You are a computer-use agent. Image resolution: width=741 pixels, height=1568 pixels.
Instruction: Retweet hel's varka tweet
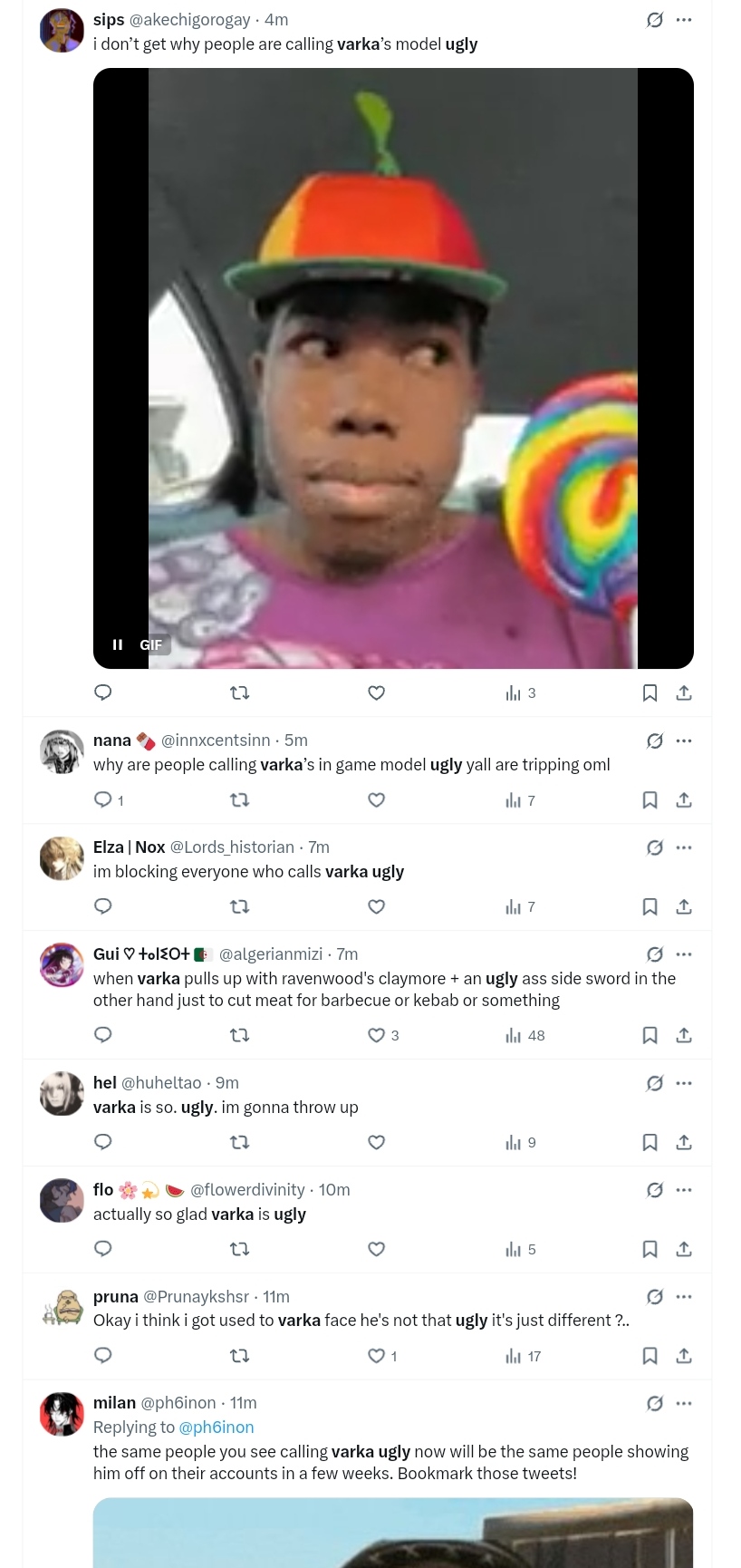point(240,1142)
